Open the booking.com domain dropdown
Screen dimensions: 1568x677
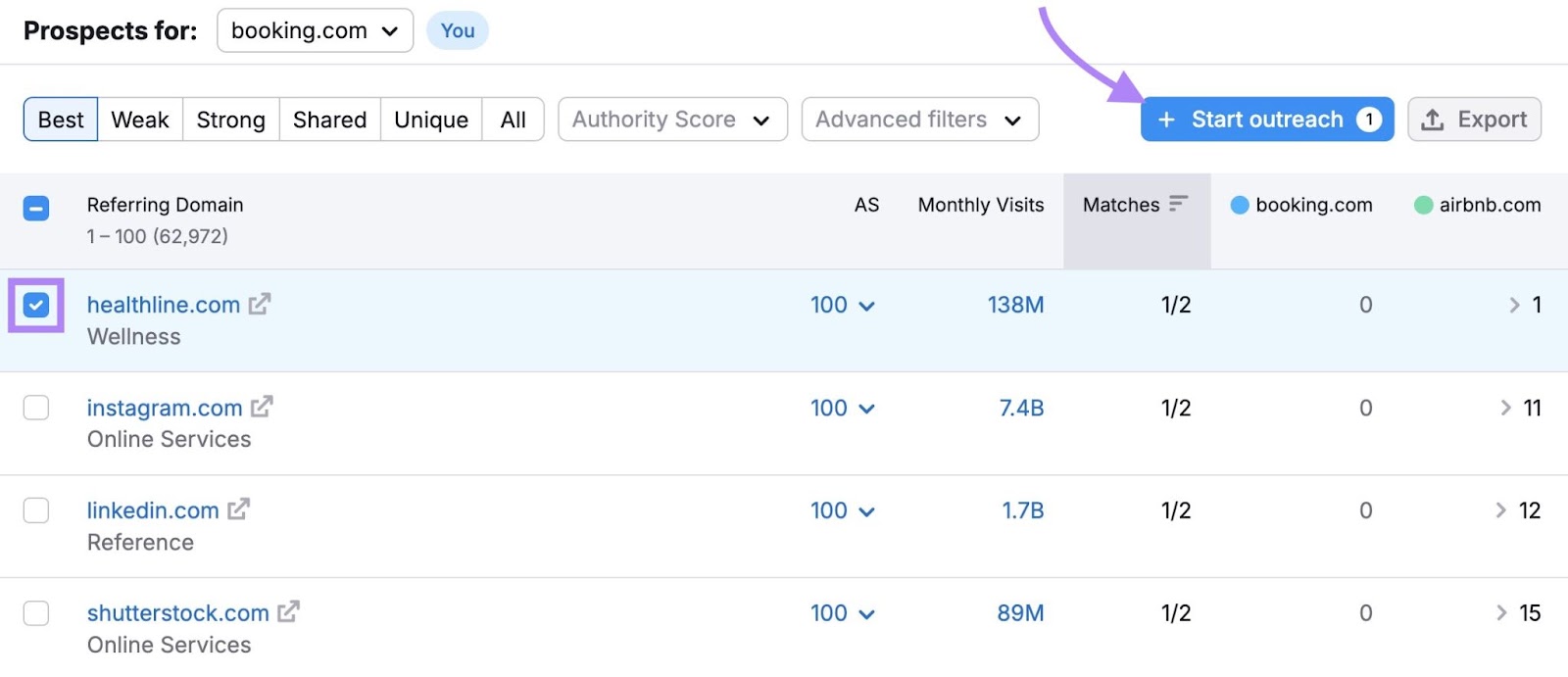(x=315, y=31)
